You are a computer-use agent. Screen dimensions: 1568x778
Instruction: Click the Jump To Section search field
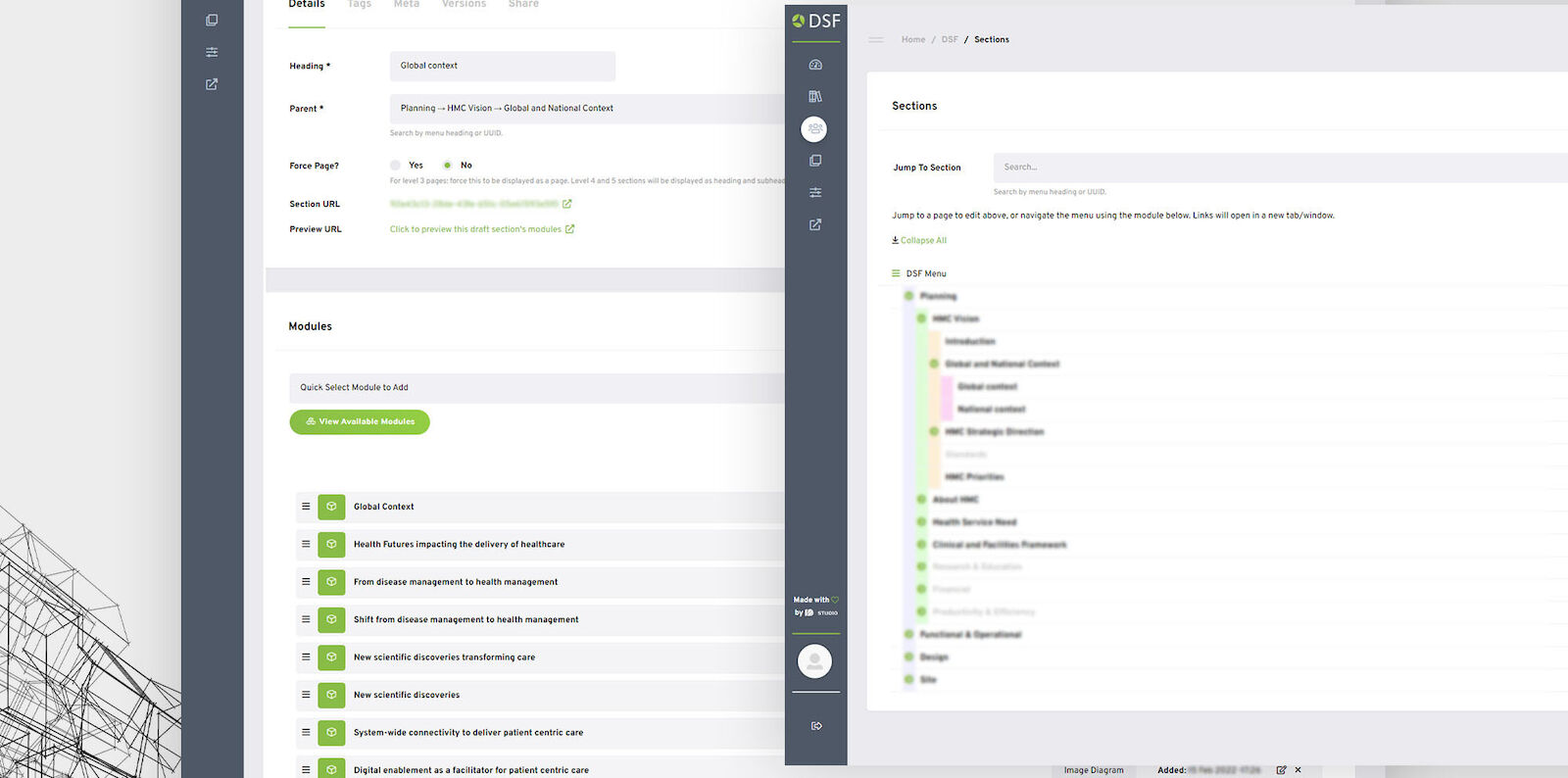pyautogui.click(x=1274, y=168)
